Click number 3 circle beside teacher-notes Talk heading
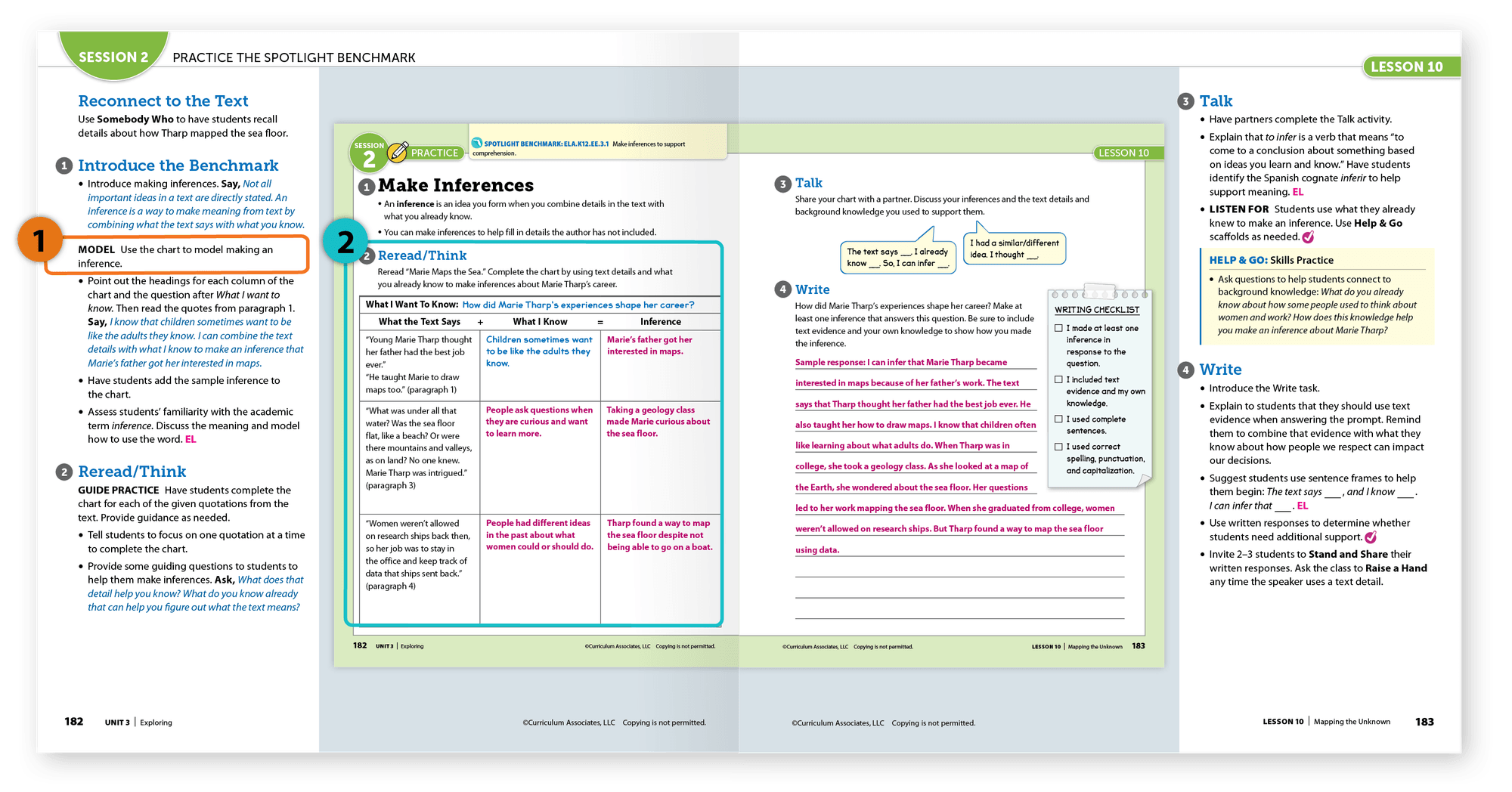This screenshot has height=792, width=1512. coord(1185,101)
